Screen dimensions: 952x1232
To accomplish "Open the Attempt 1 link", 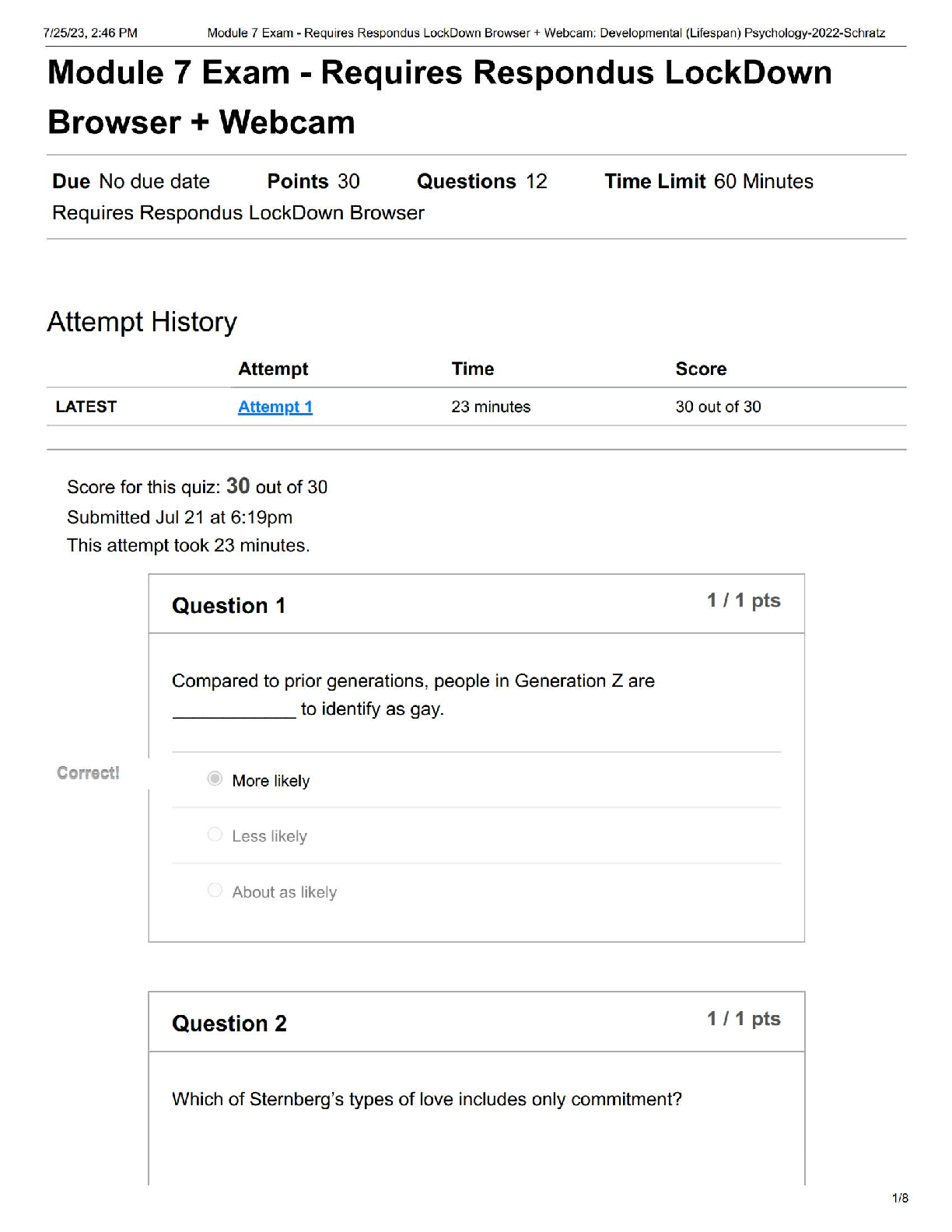I will 275,407.
